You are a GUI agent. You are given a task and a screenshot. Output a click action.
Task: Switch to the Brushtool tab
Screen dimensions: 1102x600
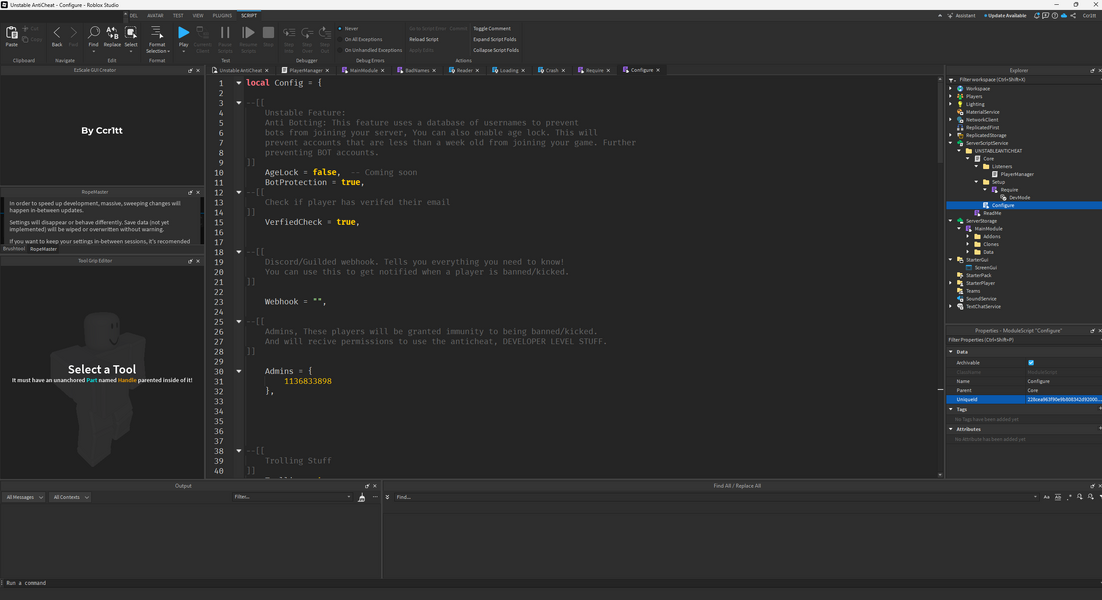point(14,249)
